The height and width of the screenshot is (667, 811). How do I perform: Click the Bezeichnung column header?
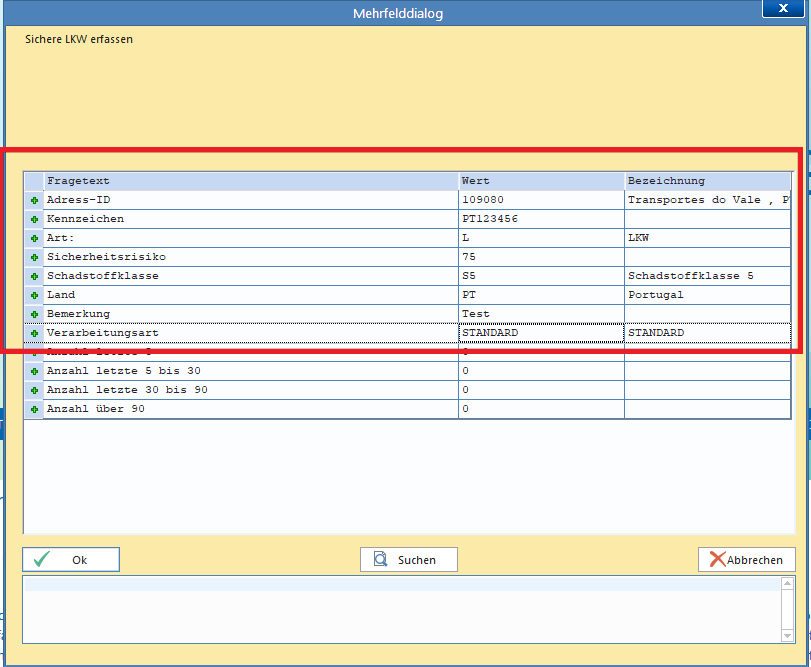[708, 181]
